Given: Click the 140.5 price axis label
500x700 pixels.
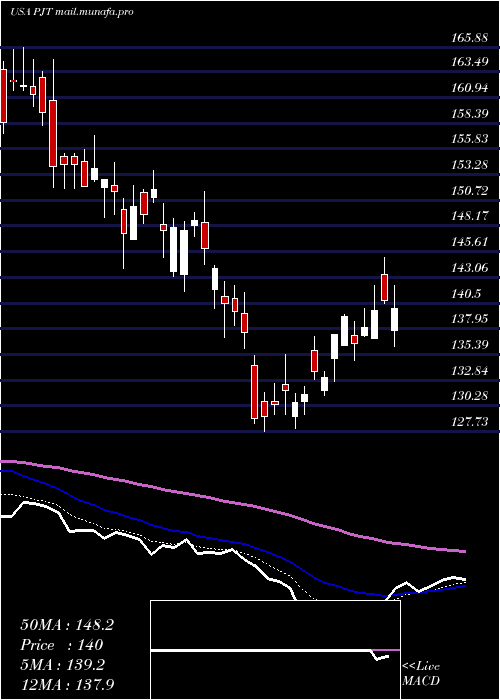Looking at the screenshot, I should 466,294.
